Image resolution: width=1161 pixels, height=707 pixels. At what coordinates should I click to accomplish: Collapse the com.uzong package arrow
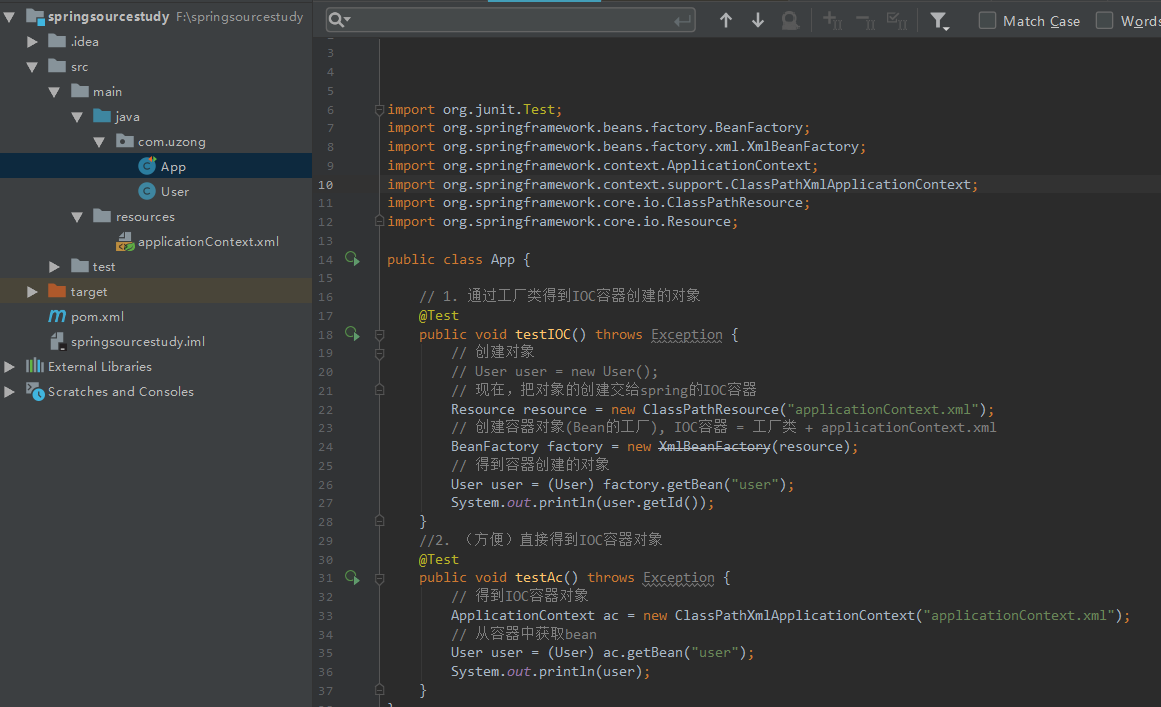99,141
